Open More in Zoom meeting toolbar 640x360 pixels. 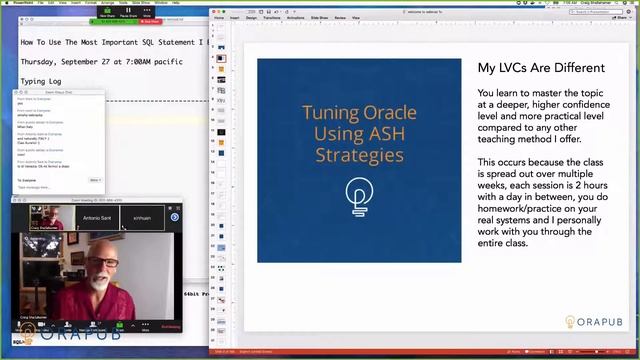[145, 326]
